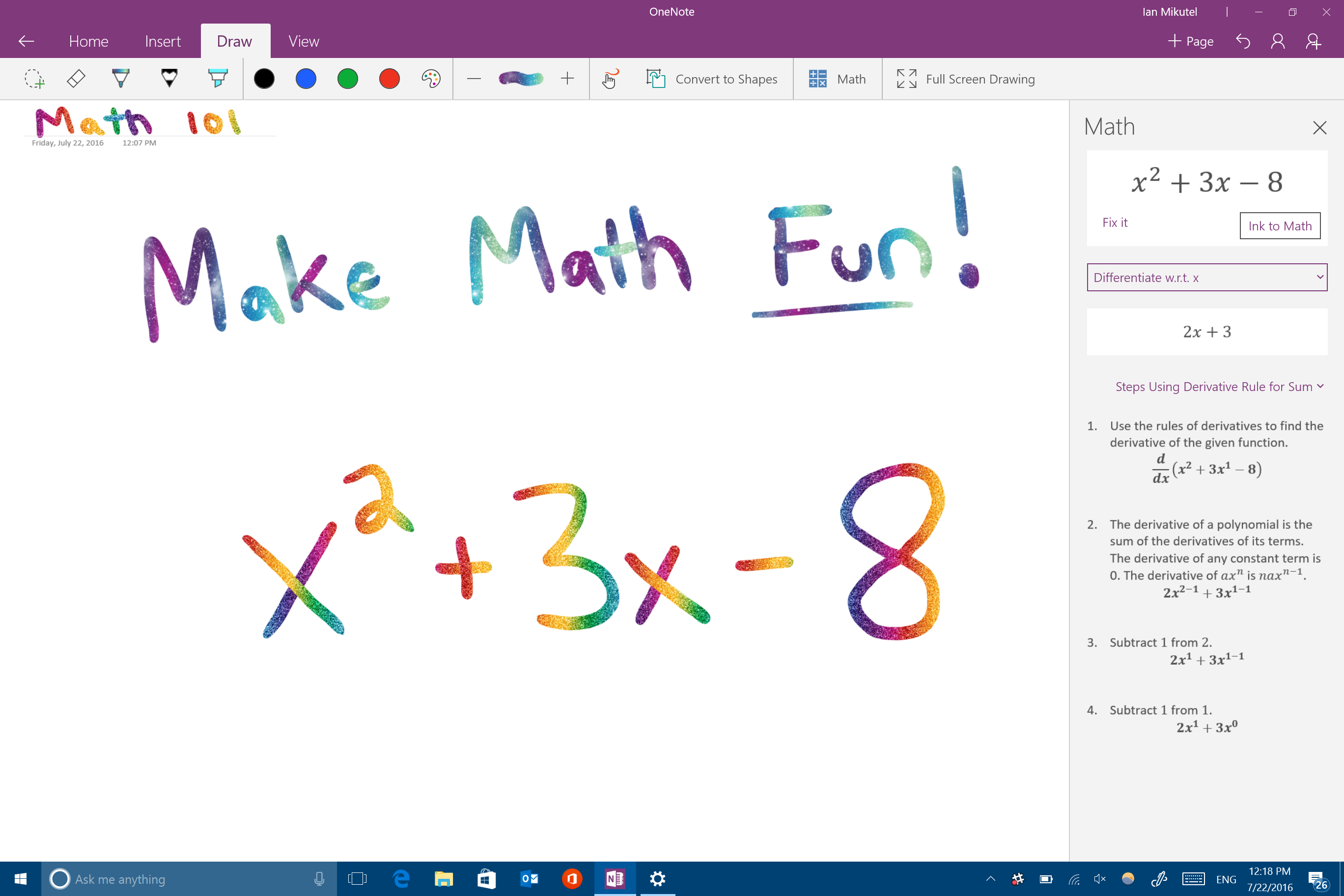Click the brush stroke thickness selector
The width and height of the screenshot is (1344, 896).
click(519, 78)
